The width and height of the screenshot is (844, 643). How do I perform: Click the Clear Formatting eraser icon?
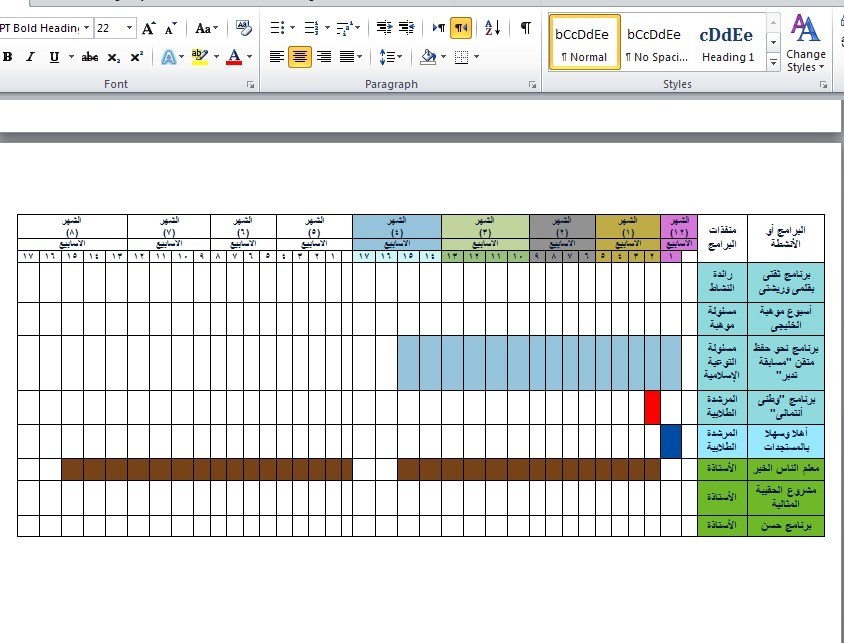tap(244, 28)
